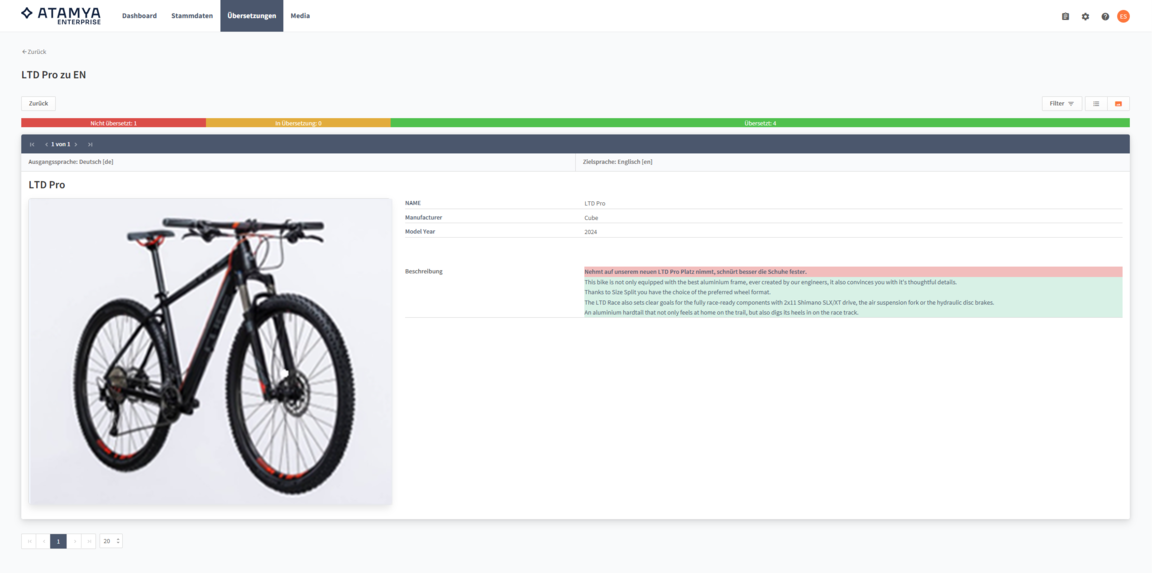Open the ES user avatar menu
This screenshot has height=573, width=1152.
point(1123,16)
